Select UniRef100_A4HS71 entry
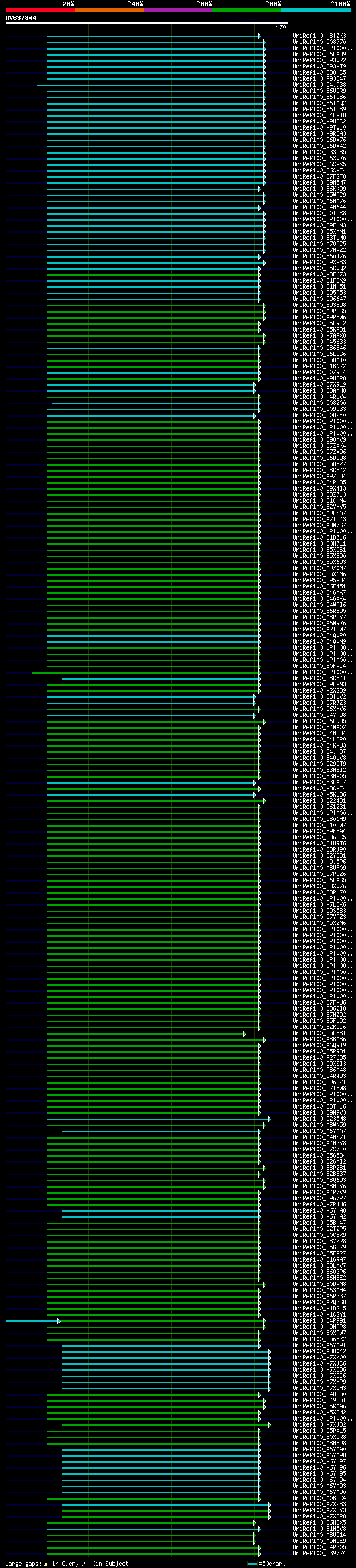 tap(319, 1137)
